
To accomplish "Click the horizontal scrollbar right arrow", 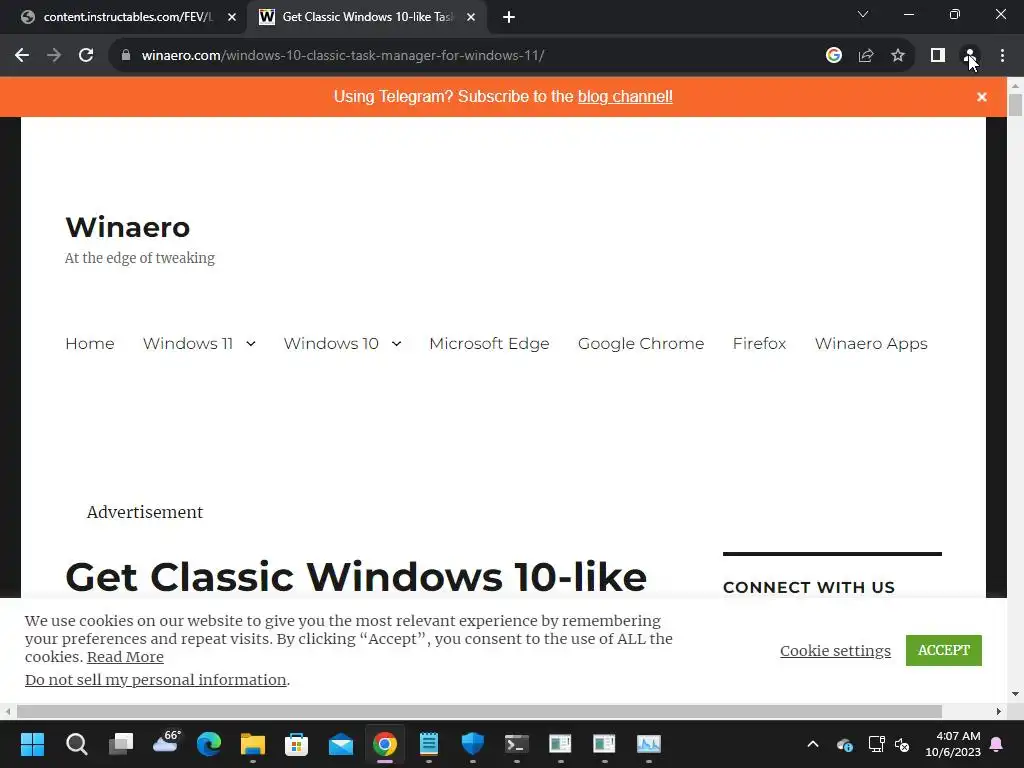I will click(999, 711).
